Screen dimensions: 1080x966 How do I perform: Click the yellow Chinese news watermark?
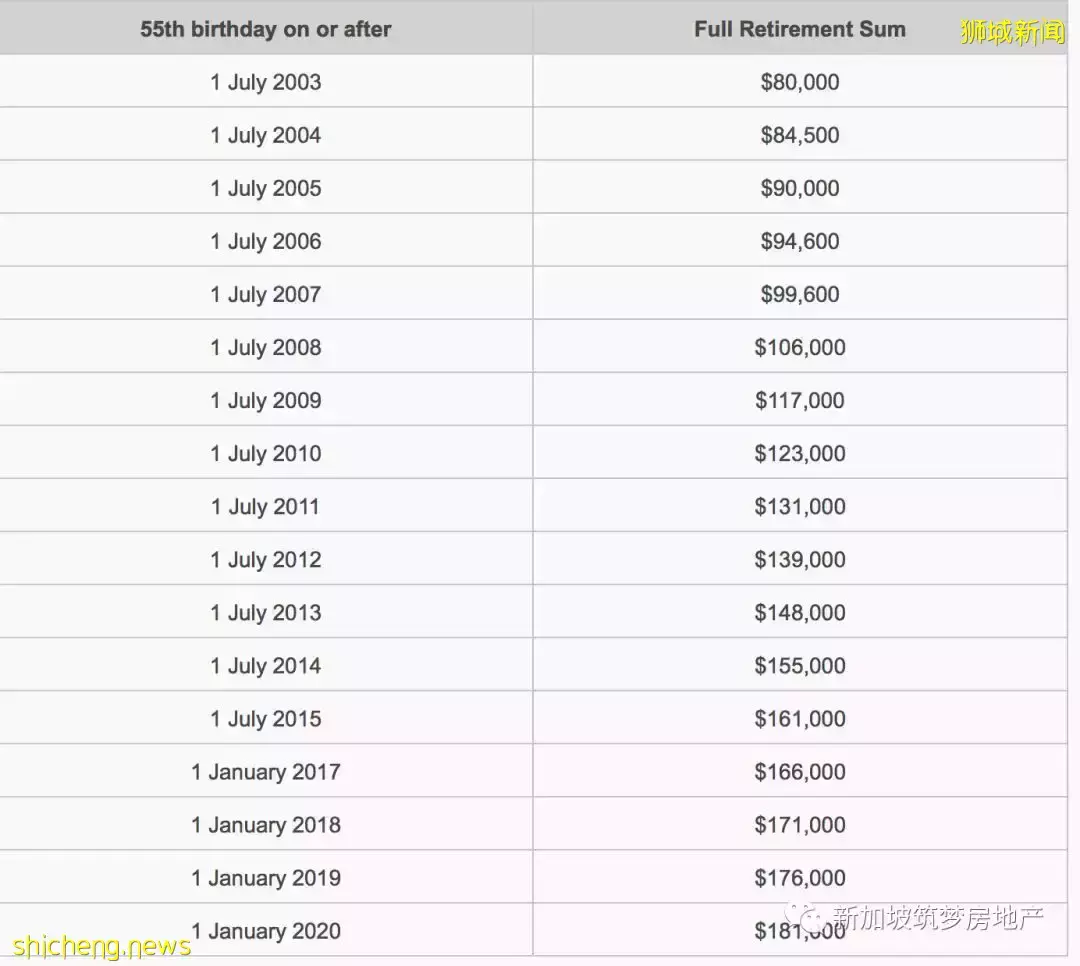[1012, 32]
